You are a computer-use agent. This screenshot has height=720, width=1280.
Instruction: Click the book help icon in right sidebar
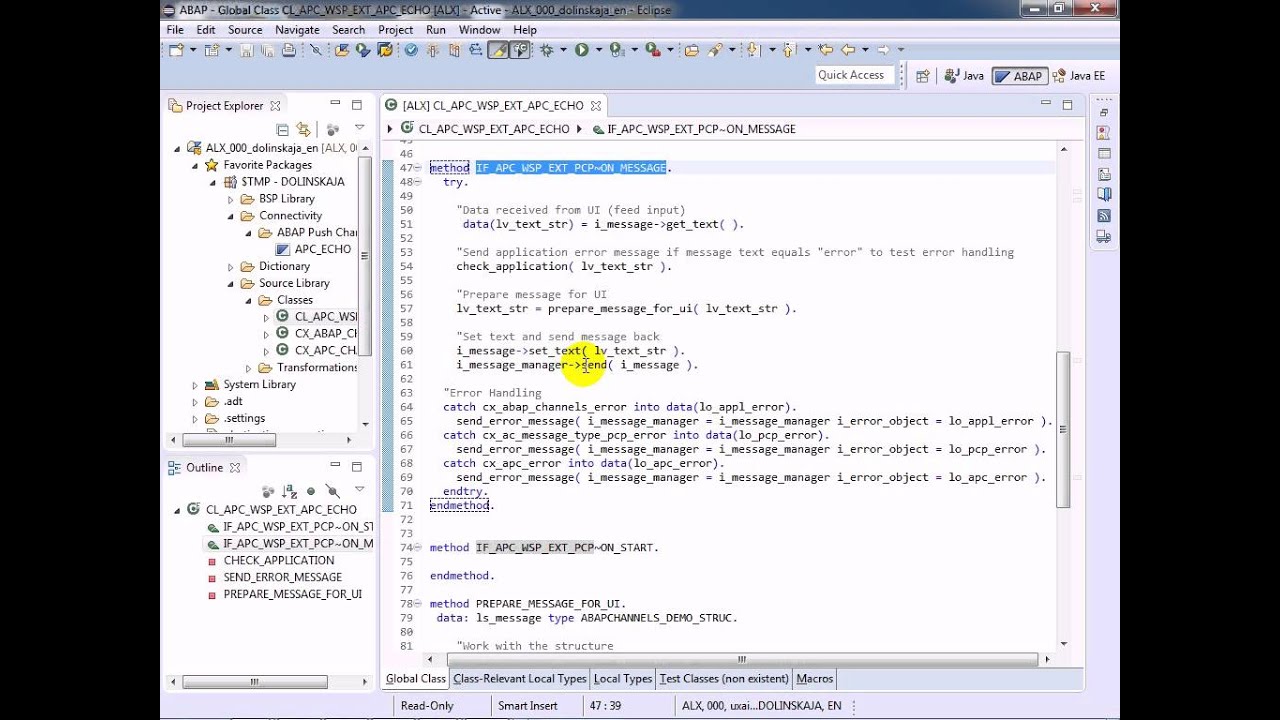tap(1104, 195)
